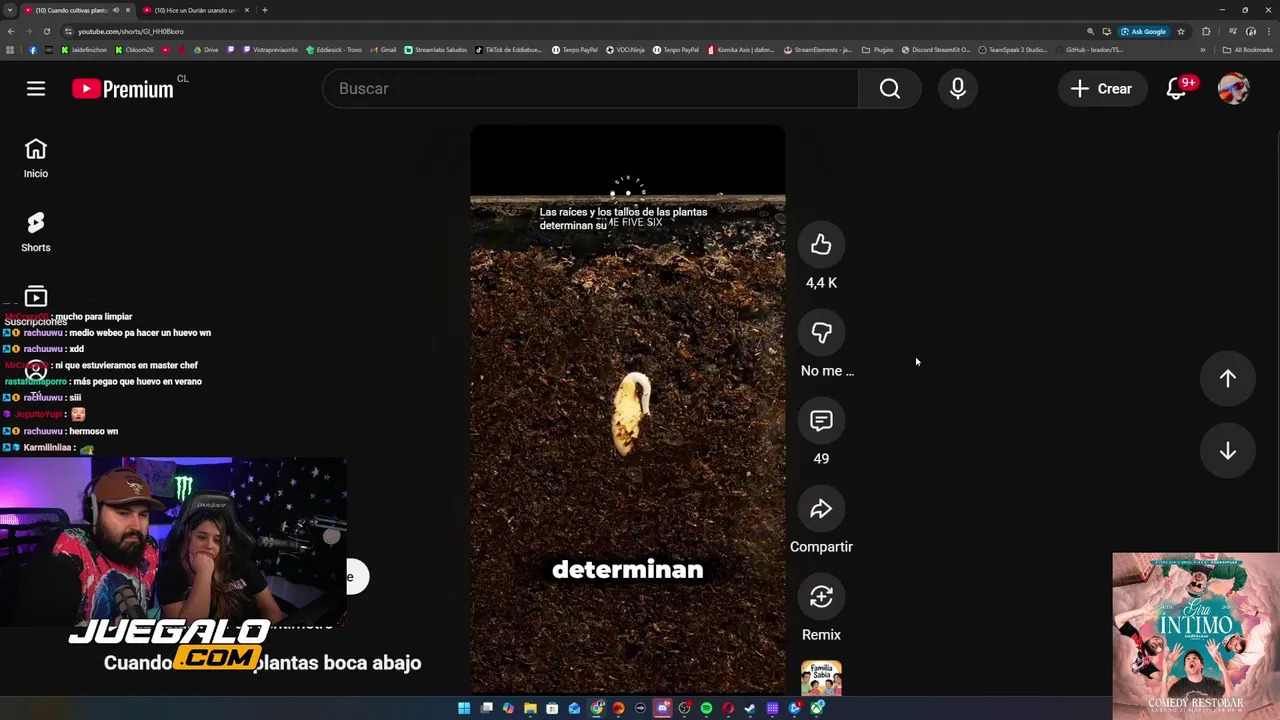Click Crear to create content

point(1101,89)
